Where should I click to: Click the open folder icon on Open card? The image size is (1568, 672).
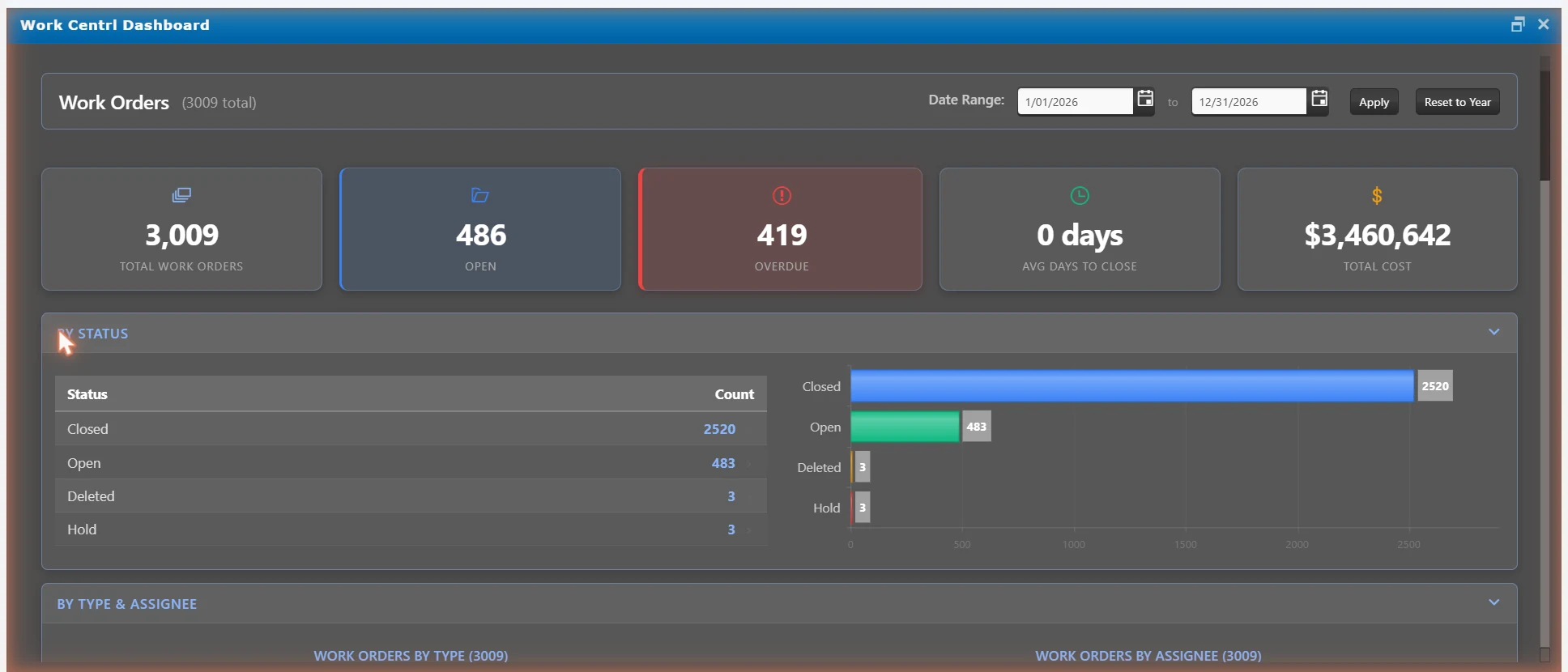tap(480, 195)
